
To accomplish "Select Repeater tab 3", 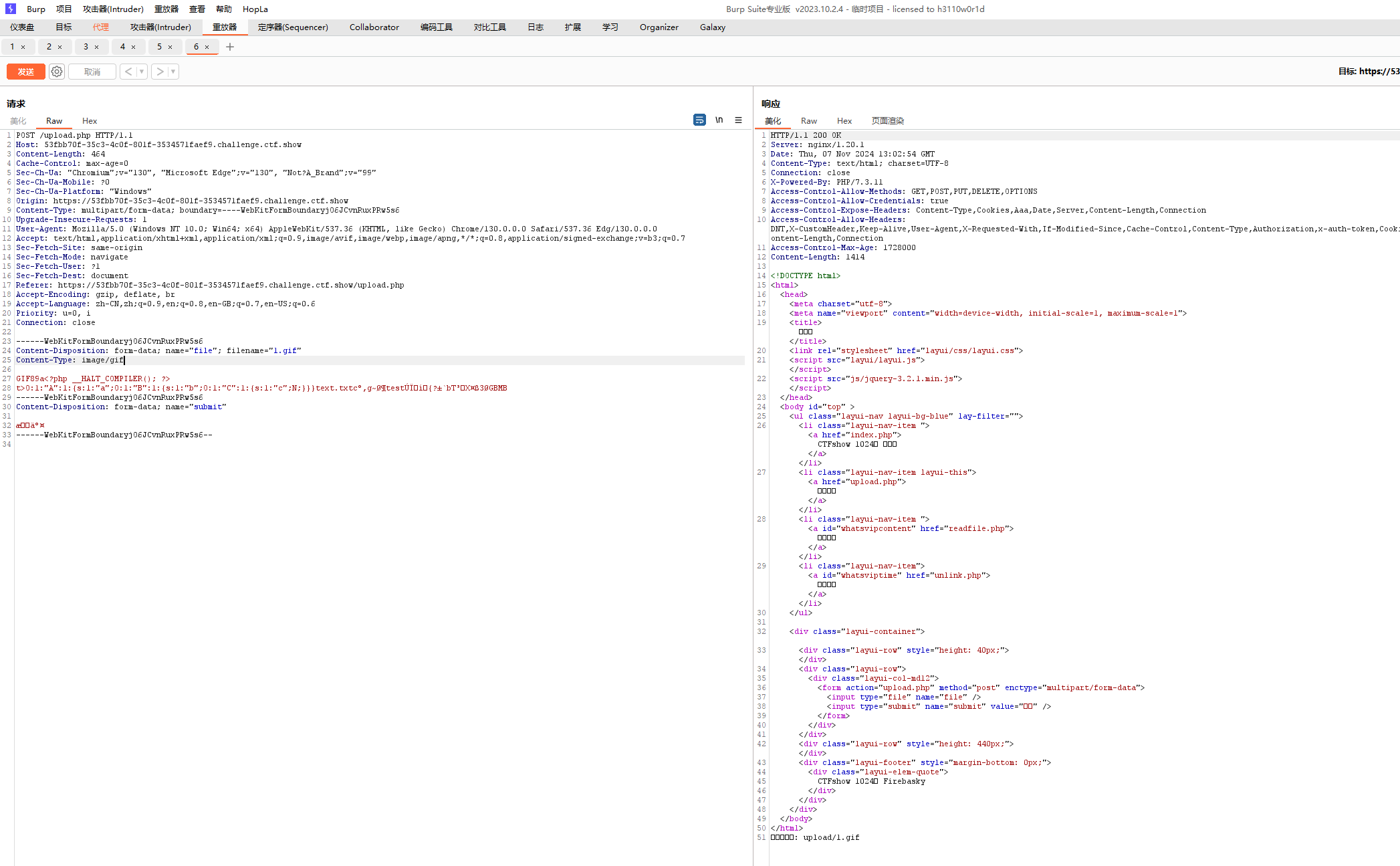I will pos(86,47).
